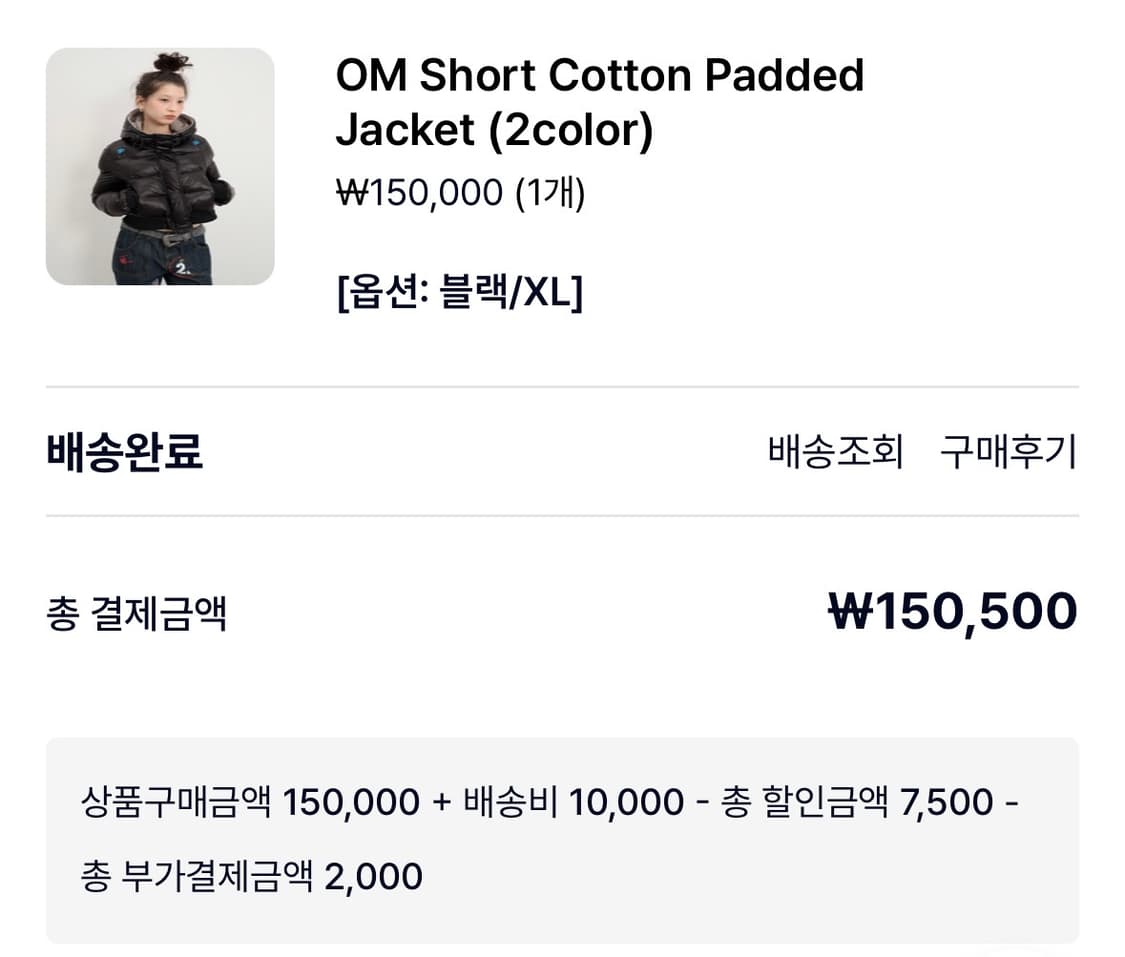The image size is (1125, 957).
Task: Click the 배송완료 delivery status
Action: coord(125,452)
